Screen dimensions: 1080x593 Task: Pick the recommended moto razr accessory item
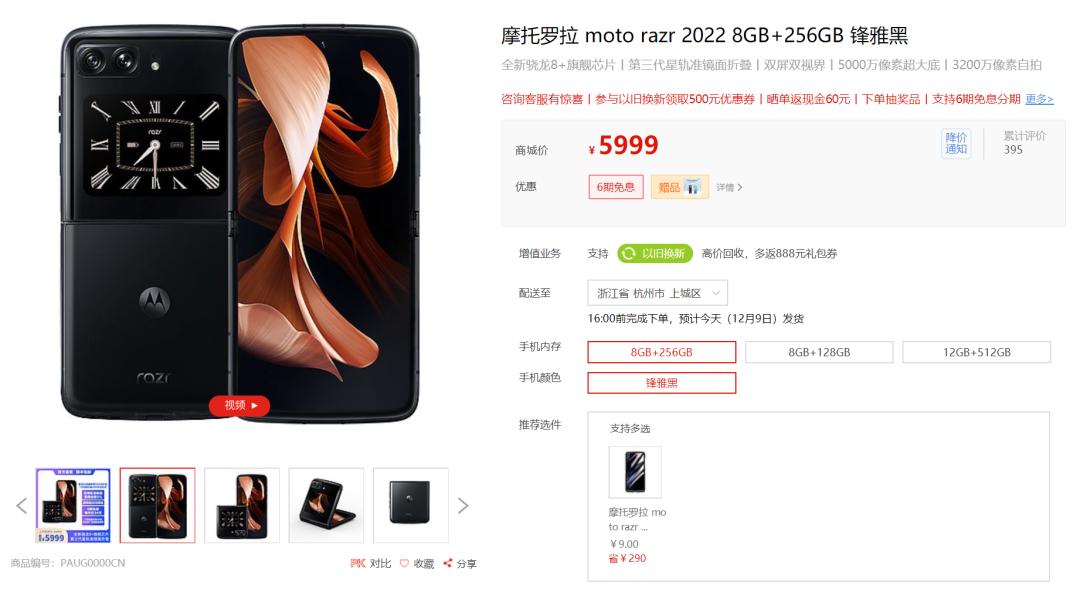(x=635, y=472)
